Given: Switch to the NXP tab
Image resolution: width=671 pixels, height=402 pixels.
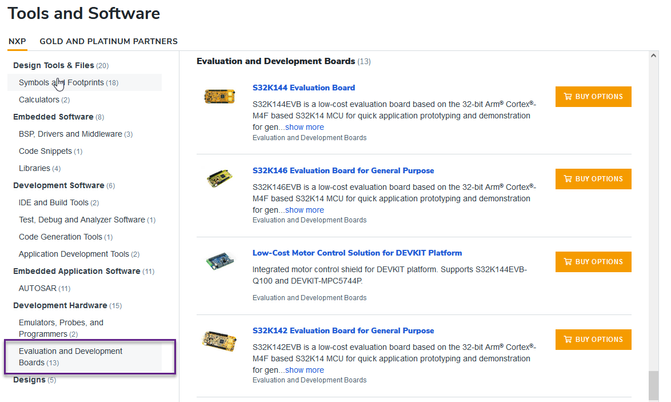Looking at the screenshot, I should pos(17,41).
